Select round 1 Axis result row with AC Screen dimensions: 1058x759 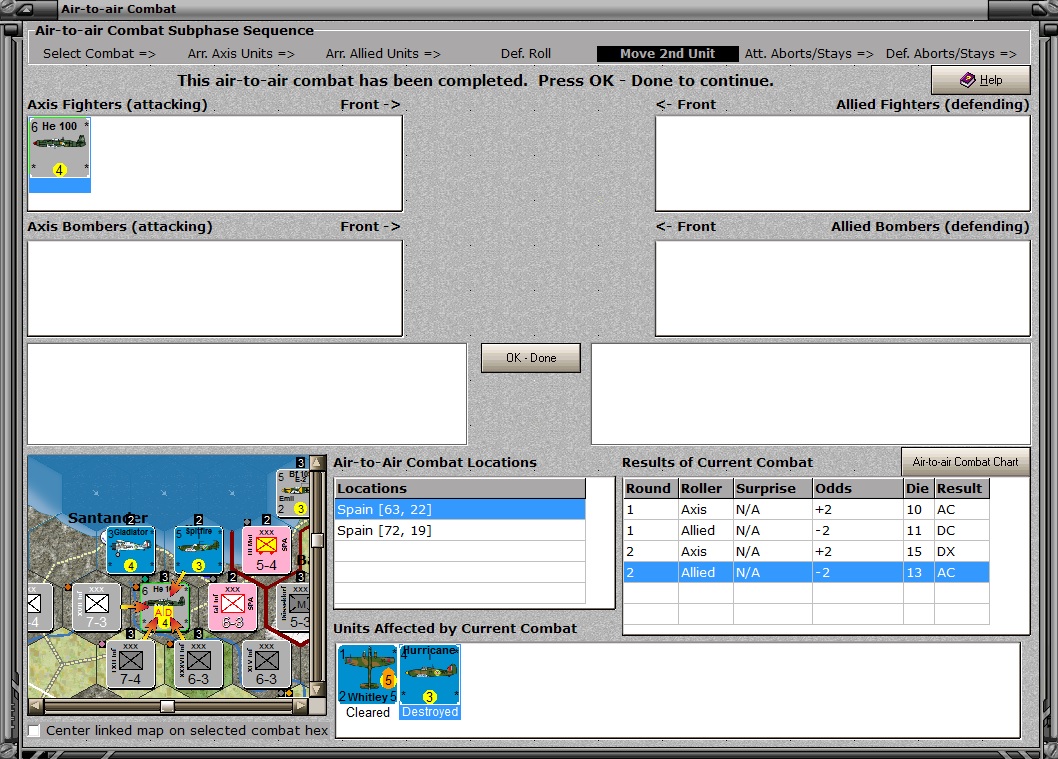(806, 509)
